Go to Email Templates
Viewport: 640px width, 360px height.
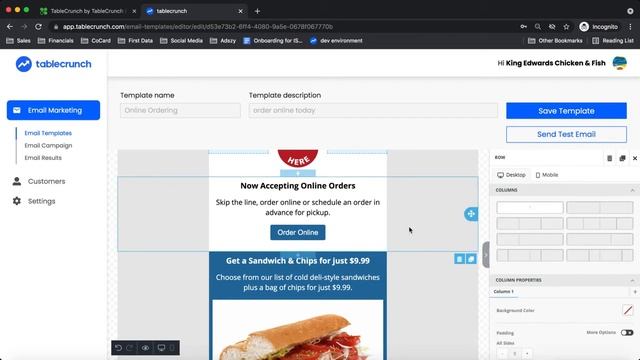[48, 133]
